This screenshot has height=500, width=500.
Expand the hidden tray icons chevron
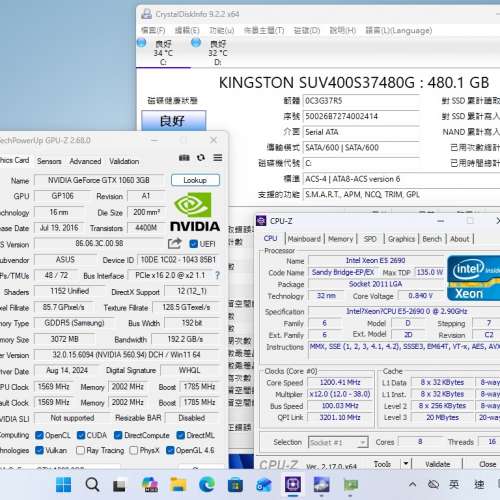tap(412, 484)
